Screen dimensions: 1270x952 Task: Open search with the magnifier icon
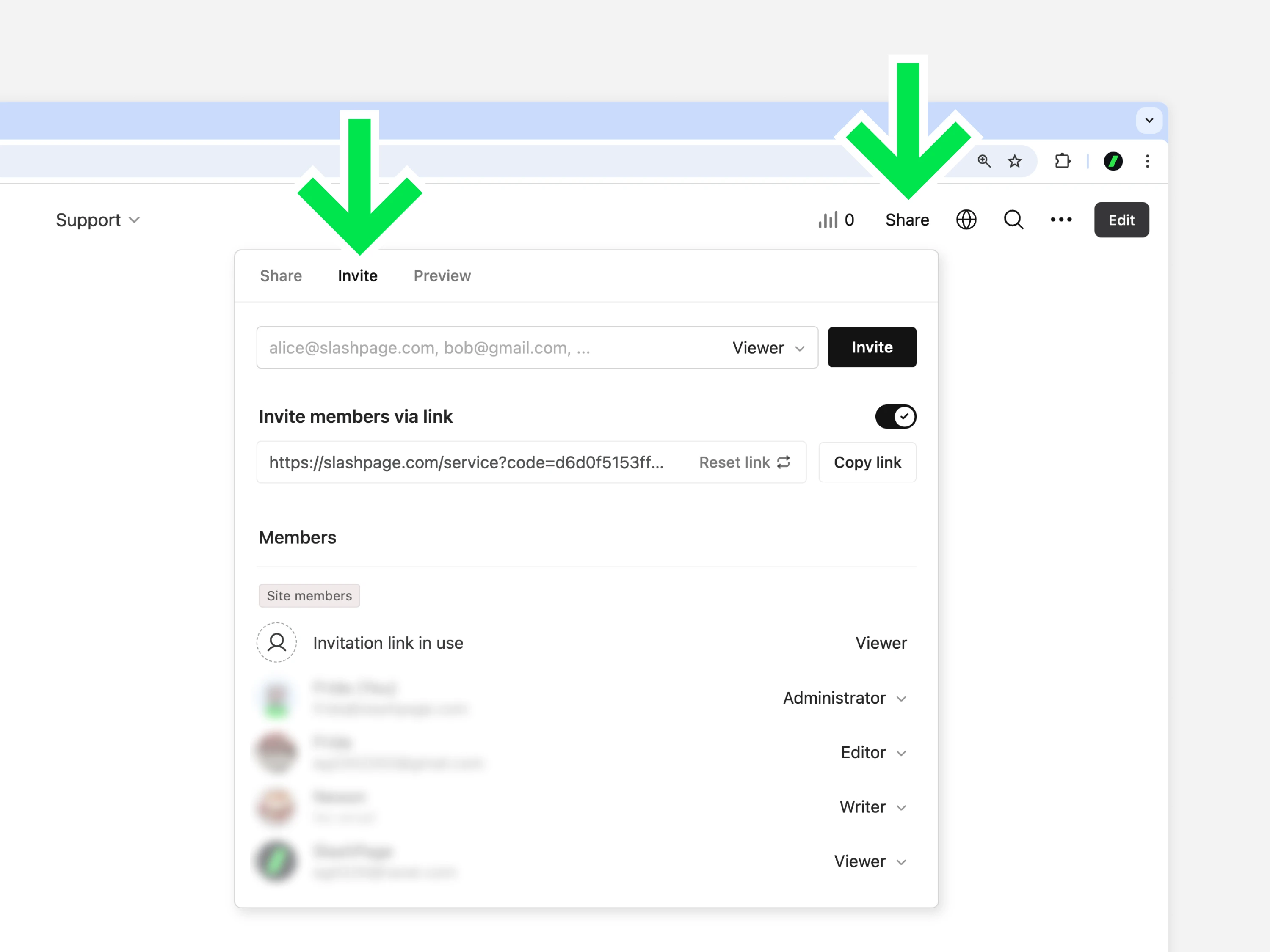pos(1013,220)
